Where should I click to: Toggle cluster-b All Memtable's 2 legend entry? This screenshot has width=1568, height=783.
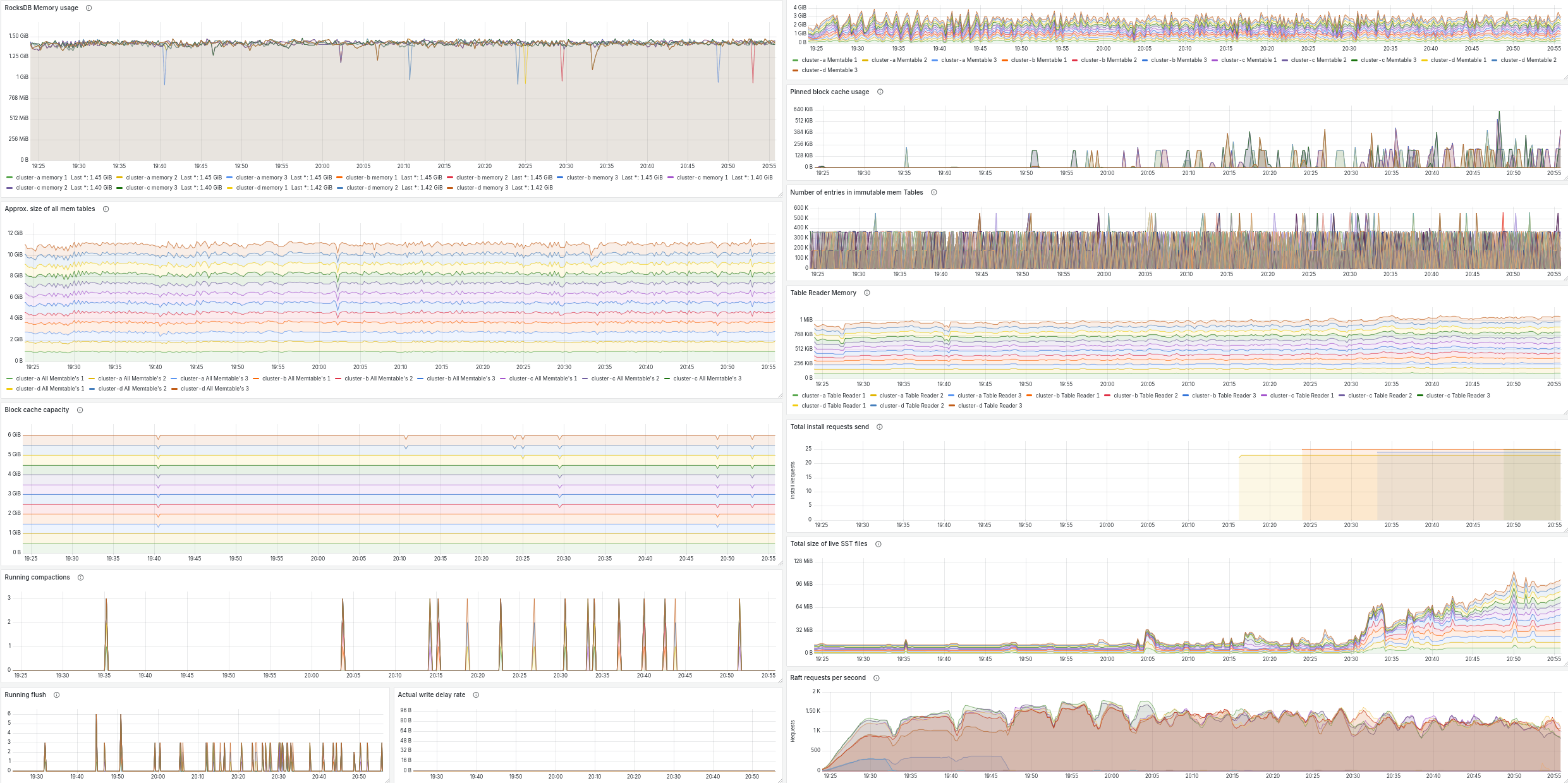pos(379,379)
